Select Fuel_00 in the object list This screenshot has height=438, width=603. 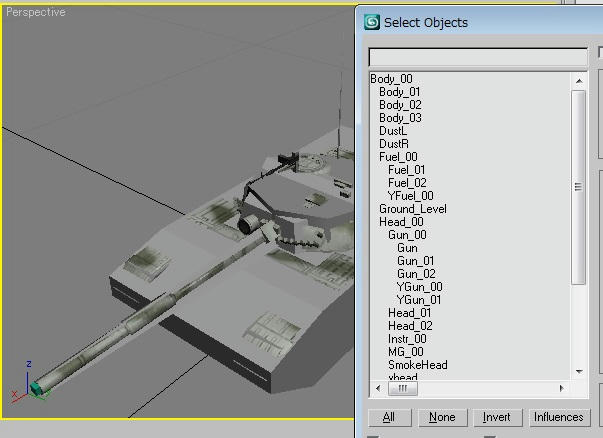click(x=398, y=157)
